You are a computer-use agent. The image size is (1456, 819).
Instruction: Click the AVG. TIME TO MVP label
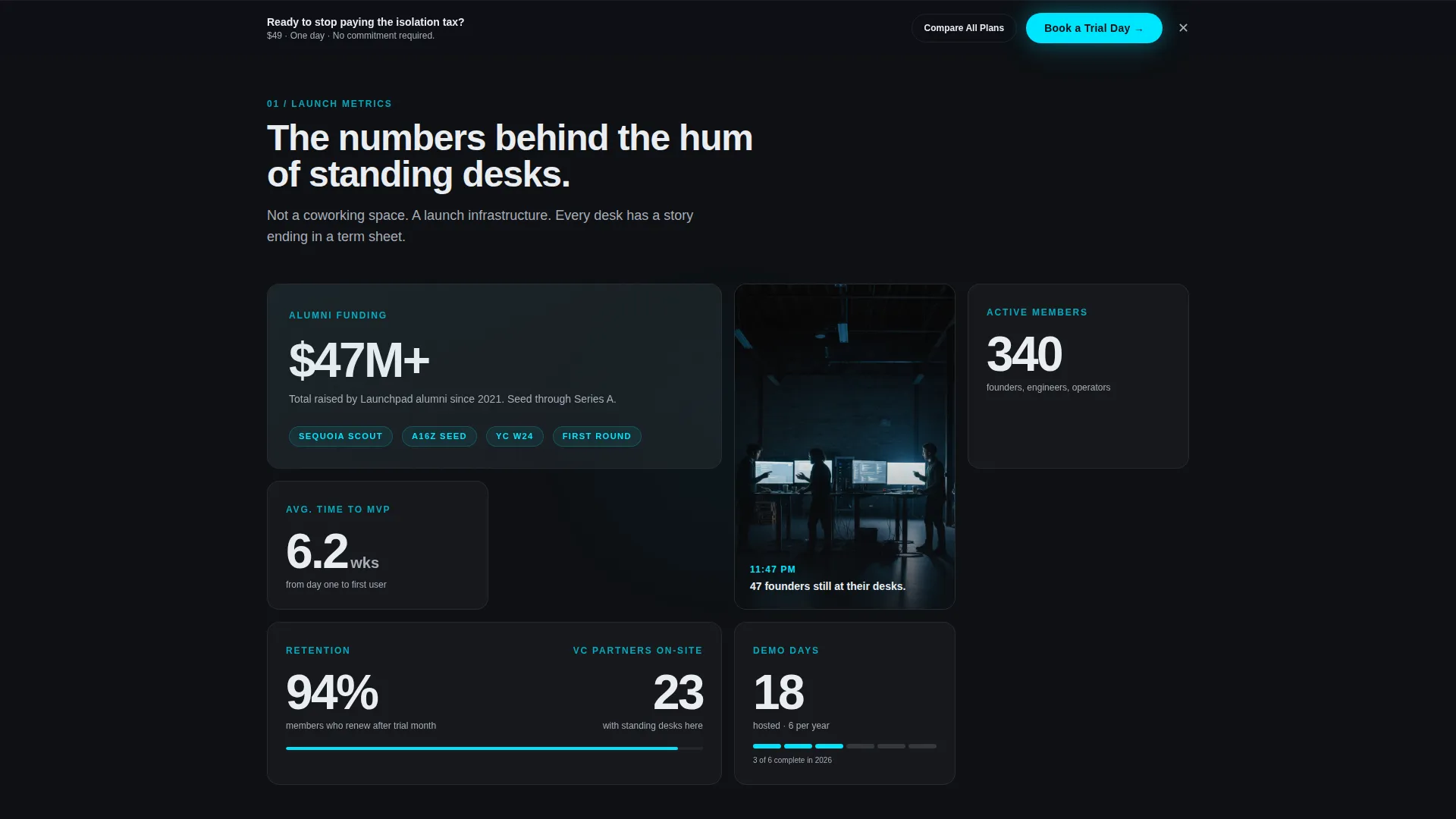(337, 510)
